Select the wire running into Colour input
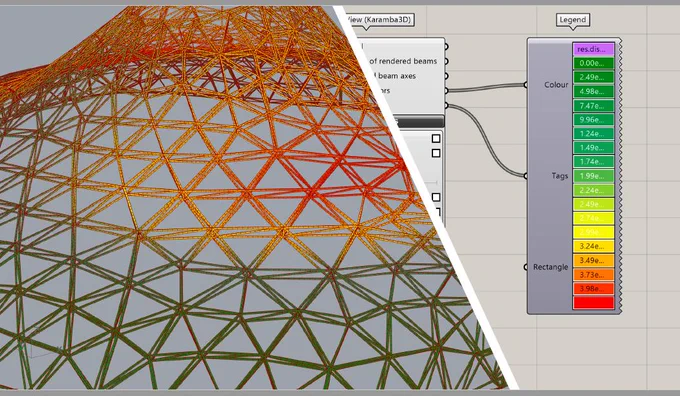Viewport: 680px width, 396px height. [486, 88]
